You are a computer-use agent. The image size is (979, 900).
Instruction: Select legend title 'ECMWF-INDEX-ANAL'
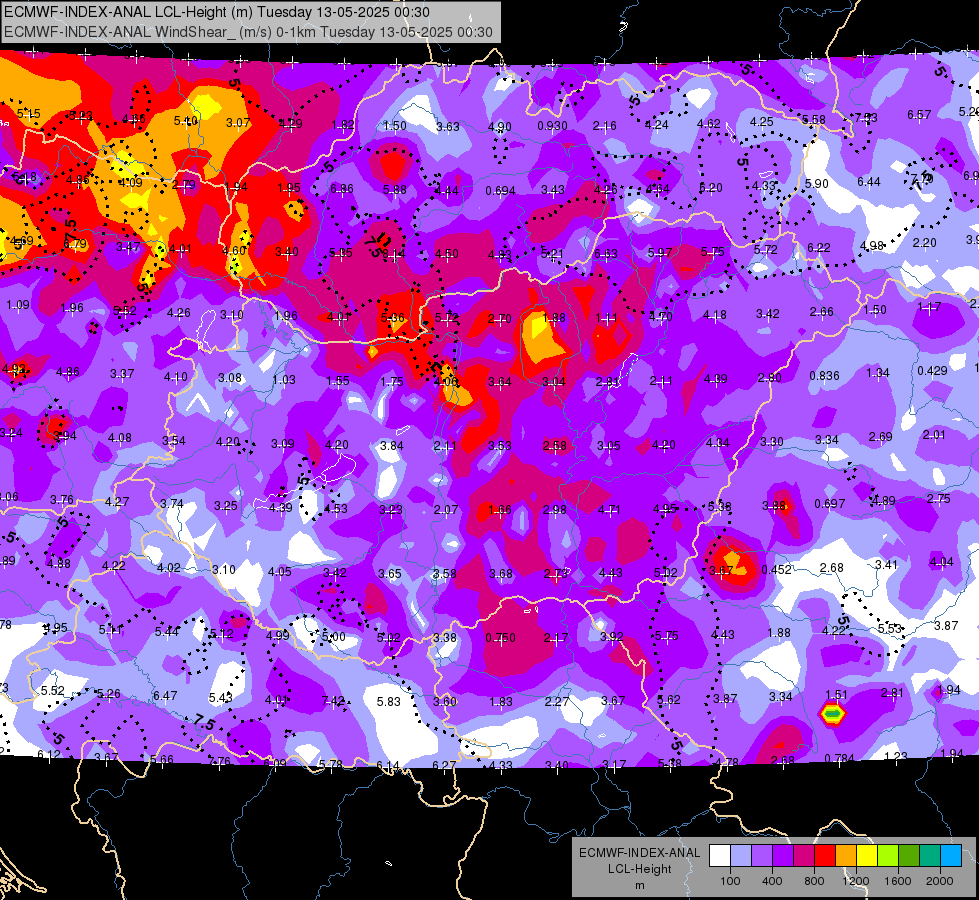coord(639,853)
